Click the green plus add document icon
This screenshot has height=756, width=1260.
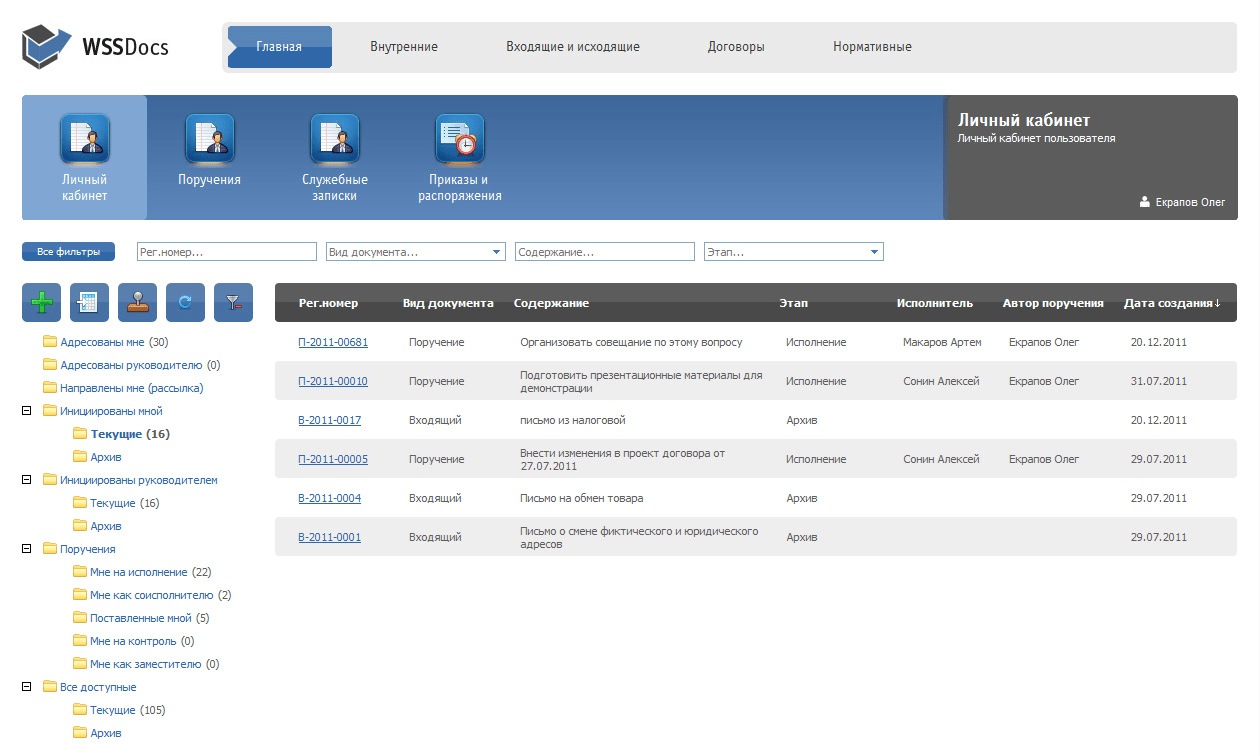click(42, 303)
